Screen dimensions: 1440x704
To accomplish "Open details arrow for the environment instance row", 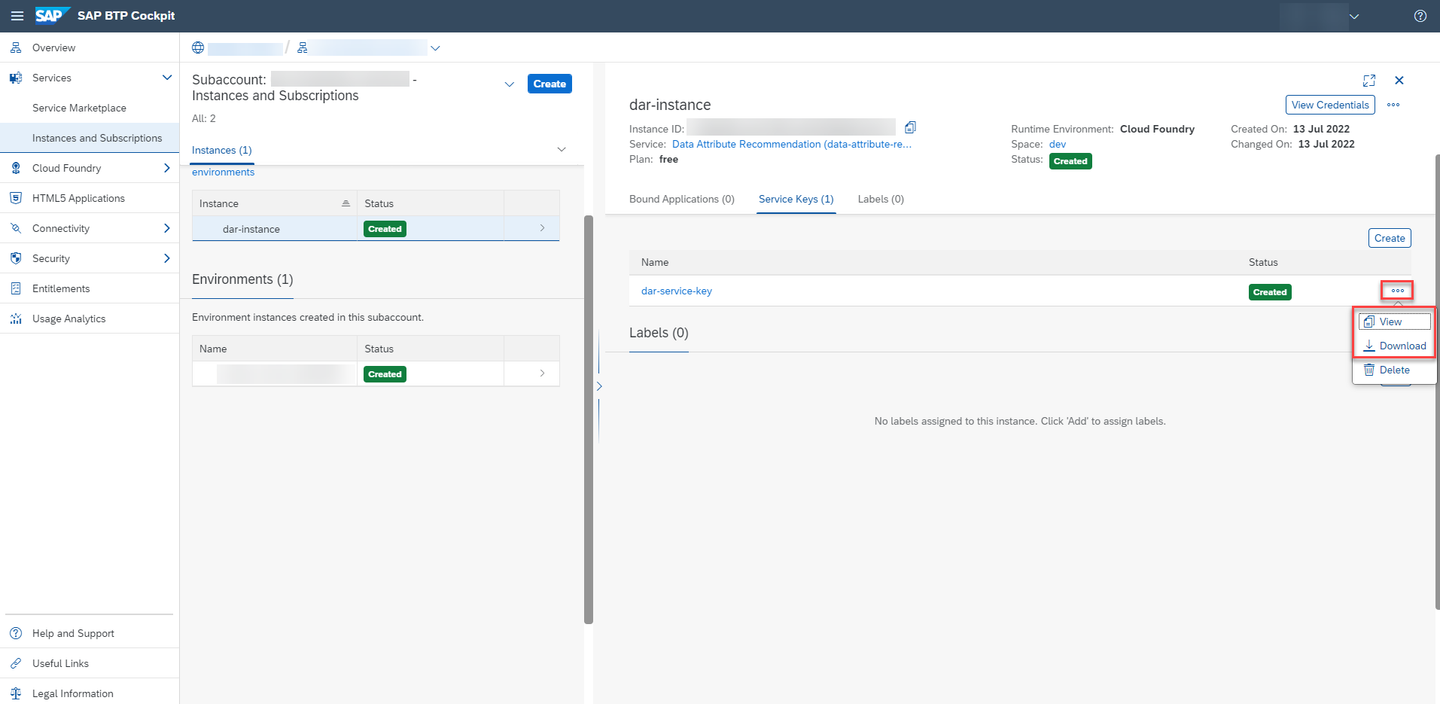I will point(542,373).
